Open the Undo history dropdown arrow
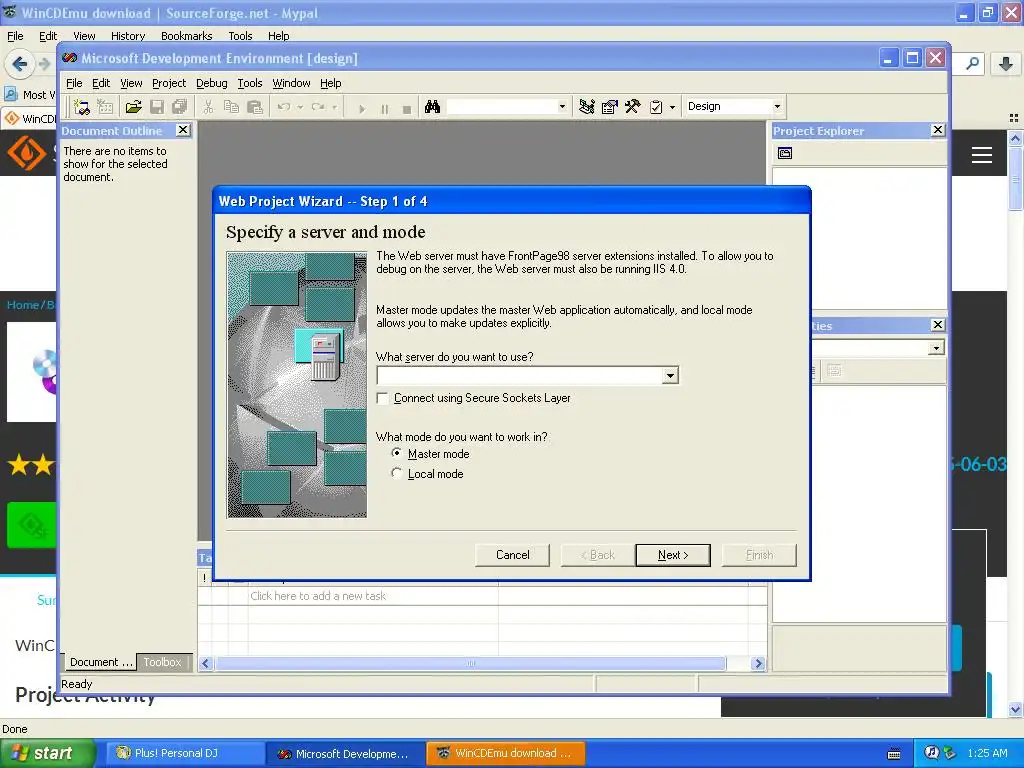Image resolution: width=1024 pixels, height=768 pixels. (300, 106)
